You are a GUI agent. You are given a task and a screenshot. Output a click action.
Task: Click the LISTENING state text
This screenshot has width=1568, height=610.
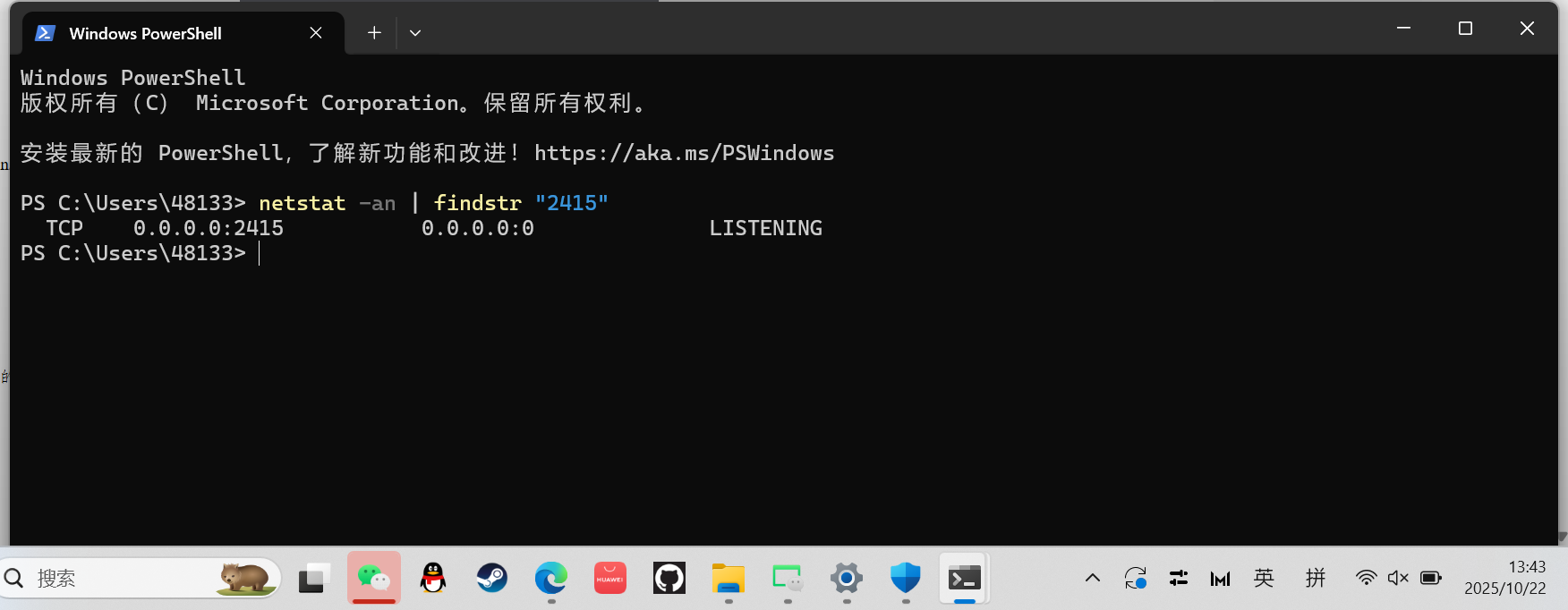(x=766, y=228)
